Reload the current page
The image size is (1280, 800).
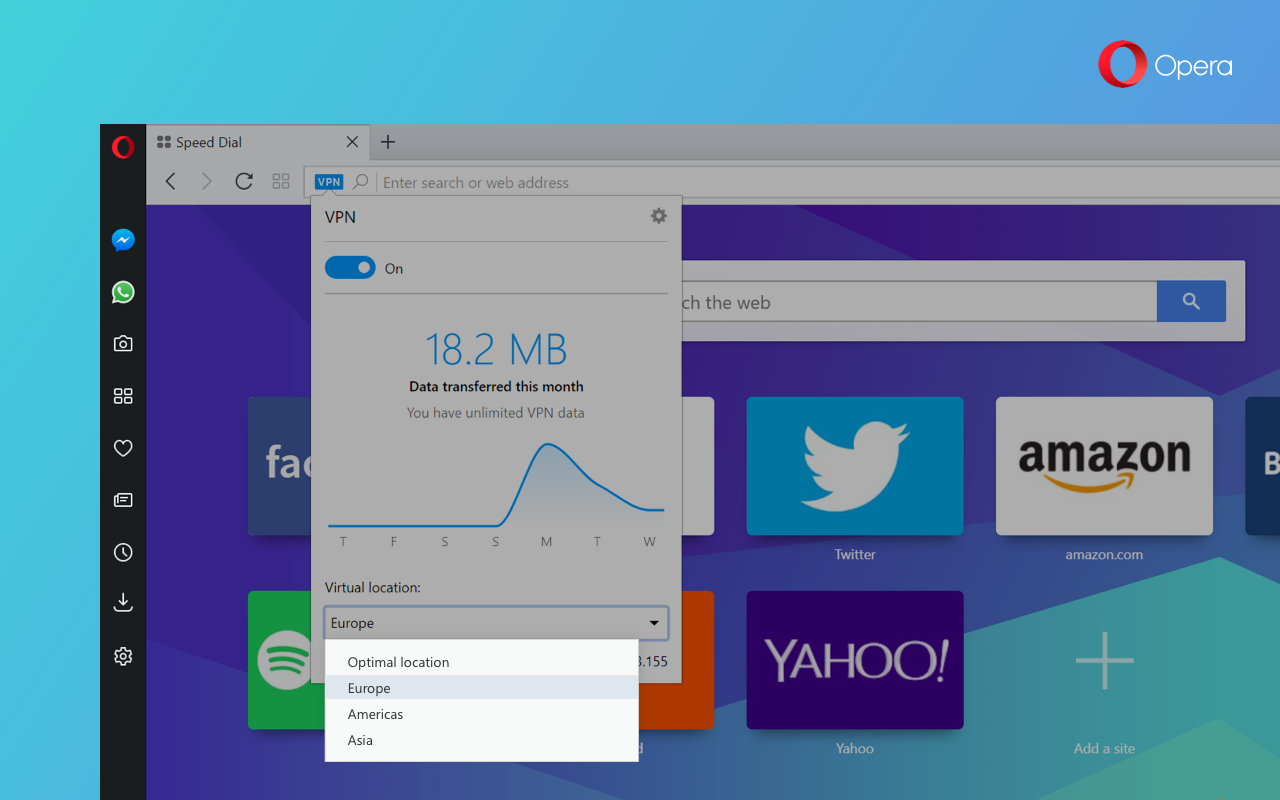click(243, 181)
